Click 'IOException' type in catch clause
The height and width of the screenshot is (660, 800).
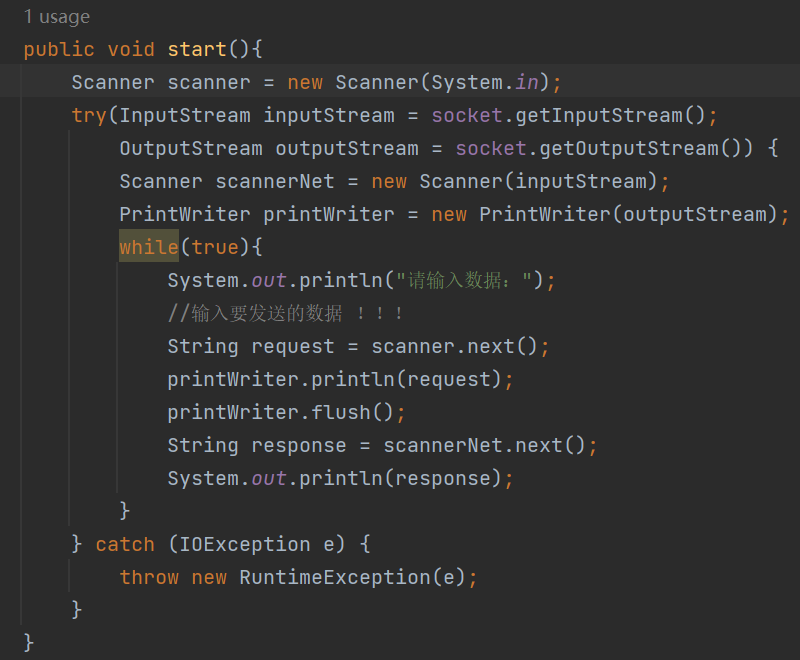click(245, 544)
